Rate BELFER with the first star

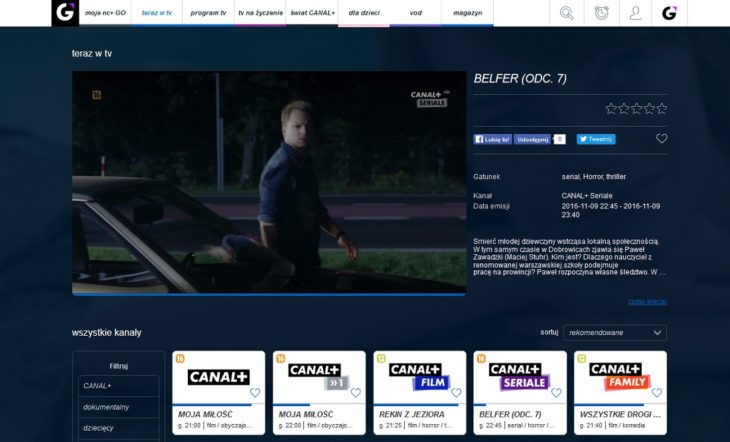click(x=611, y=109)
